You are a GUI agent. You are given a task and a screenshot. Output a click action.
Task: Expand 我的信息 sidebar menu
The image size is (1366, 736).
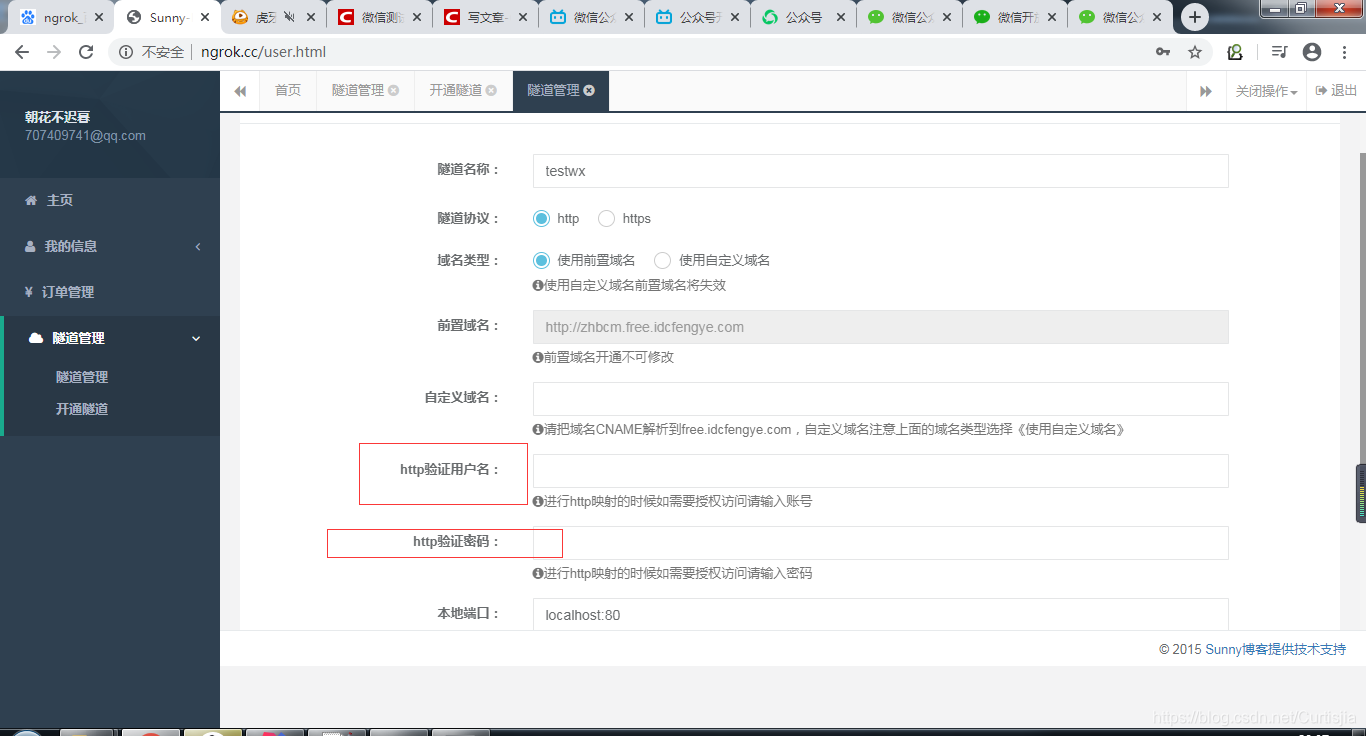[x=110, y=246]
